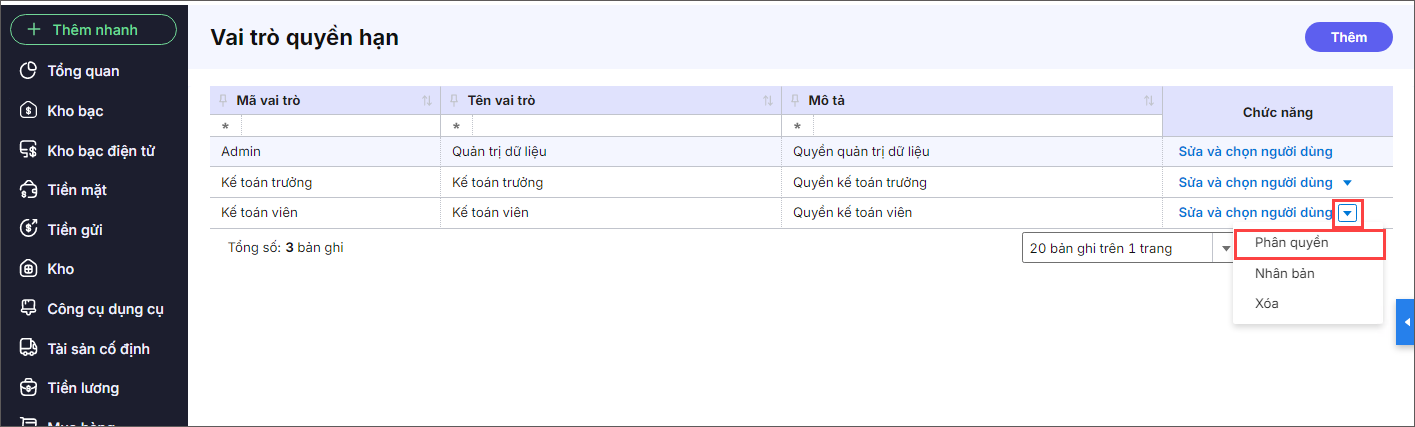Expand the Kế toán trưởng row action dropdown
The width and height of the screenshot is (1415, 427).
pyautogui.click(x=1347, y=183)
